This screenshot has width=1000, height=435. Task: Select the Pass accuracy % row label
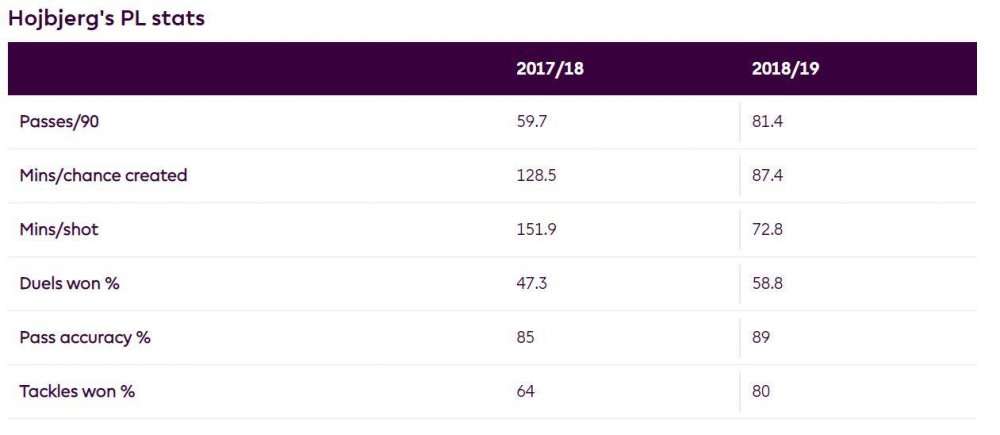coord(85,337)
